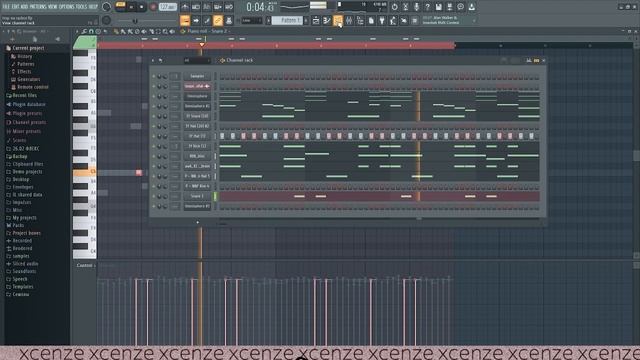Click the piano roll view icon
640x360 pixels.
pyautogui.click(x=327, y=20)
